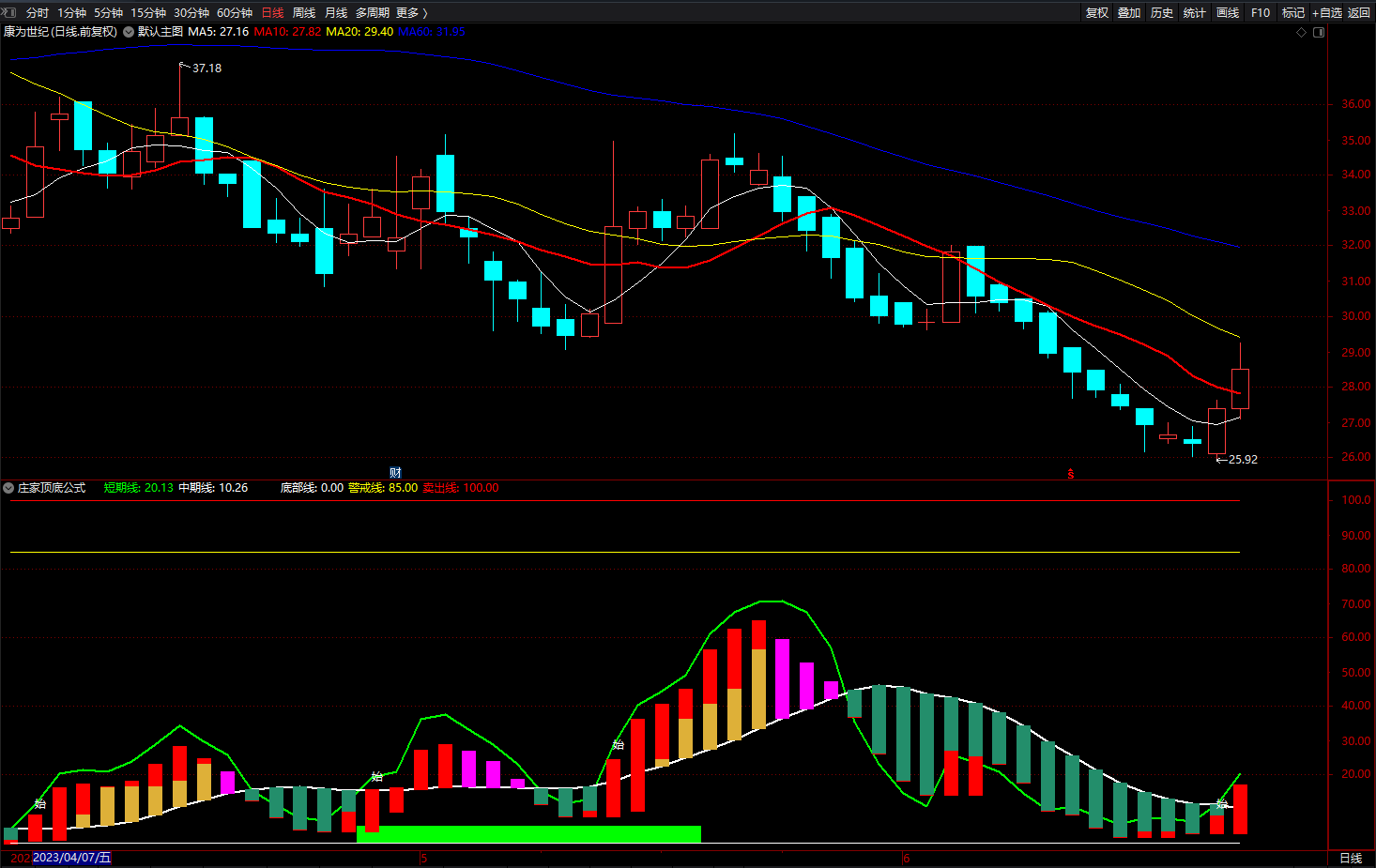Click the MA20: 29.40 label

click(x=359, y=32)
